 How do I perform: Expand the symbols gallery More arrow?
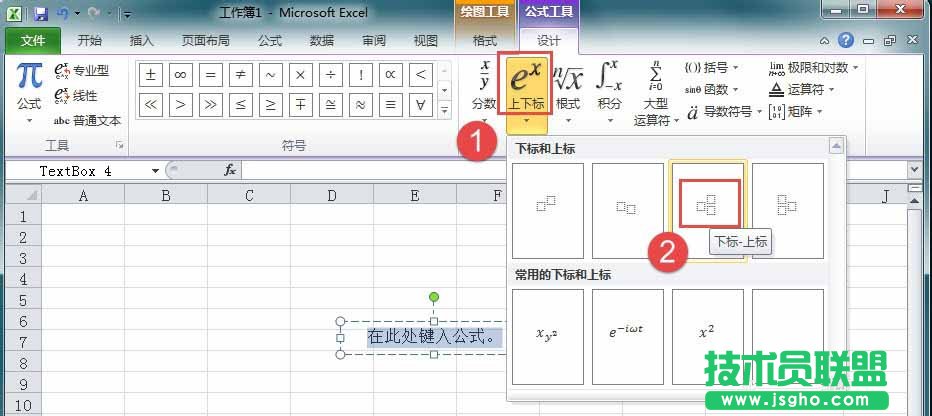click(x=444, y=111)
